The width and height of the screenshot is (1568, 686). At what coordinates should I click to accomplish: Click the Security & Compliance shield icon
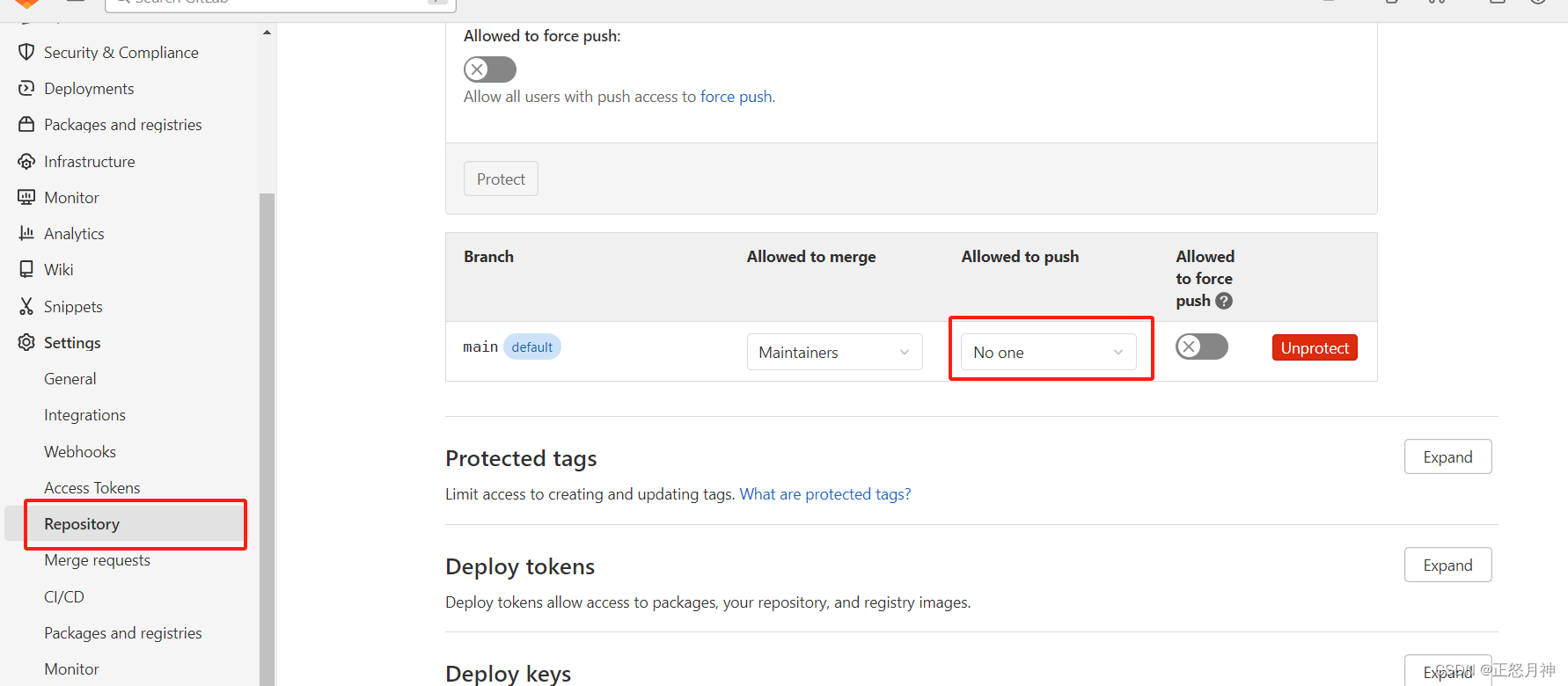tap(26, 52)
